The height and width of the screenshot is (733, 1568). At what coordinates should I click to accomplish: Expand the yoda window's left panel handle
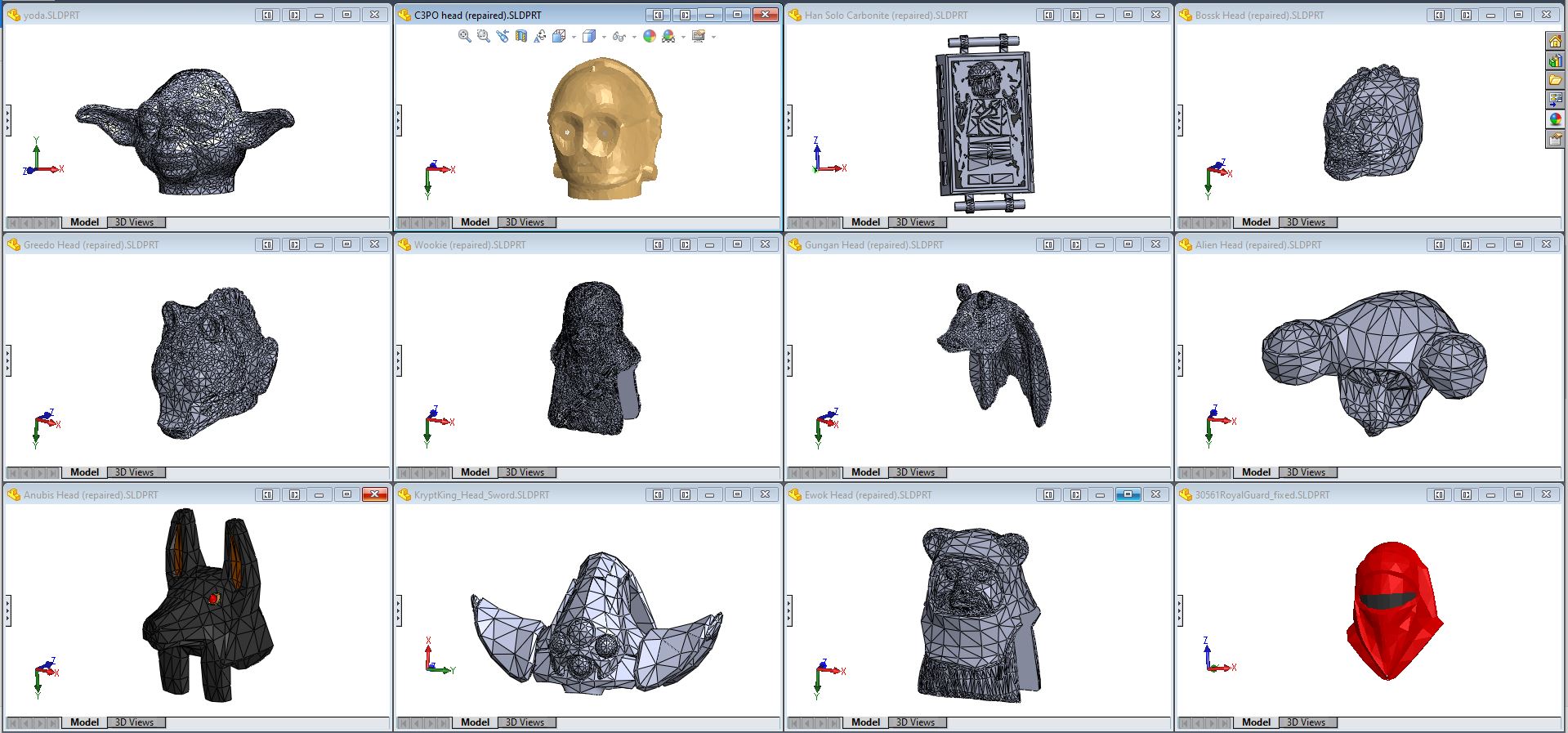[8, 120]
